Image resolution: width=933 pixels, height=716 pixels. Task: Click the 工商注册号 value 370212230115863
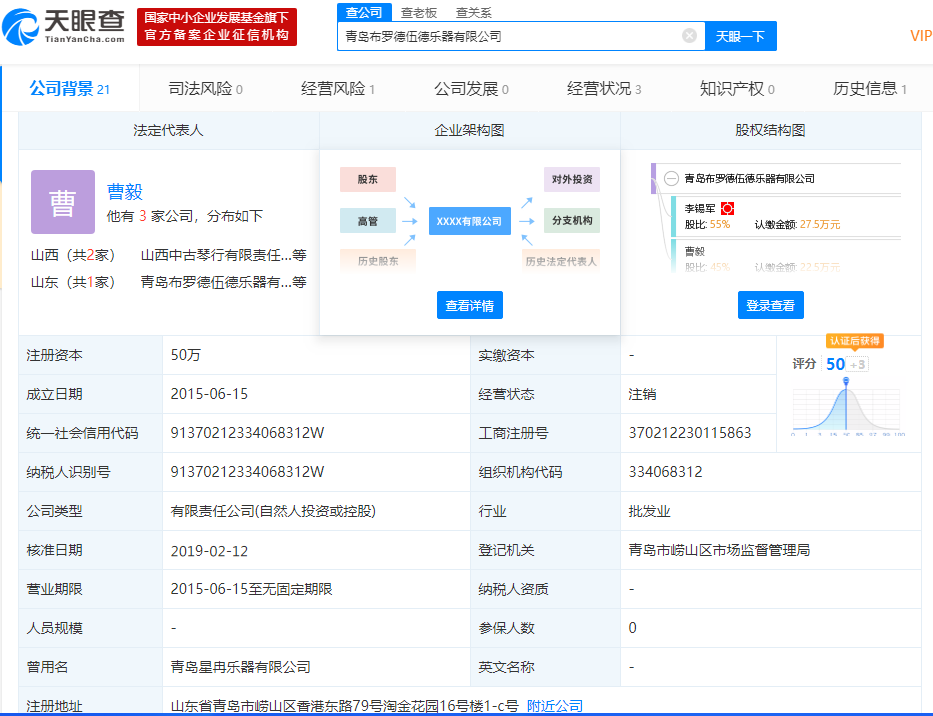click(690, 433)
